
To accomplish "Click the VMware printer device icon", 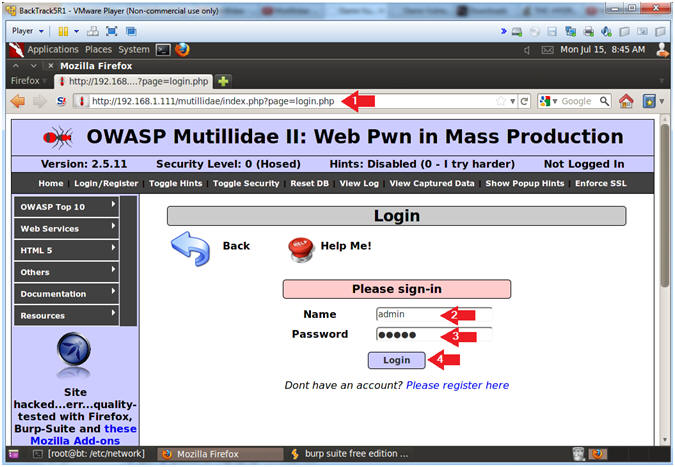I will click(x=588, y=31).
